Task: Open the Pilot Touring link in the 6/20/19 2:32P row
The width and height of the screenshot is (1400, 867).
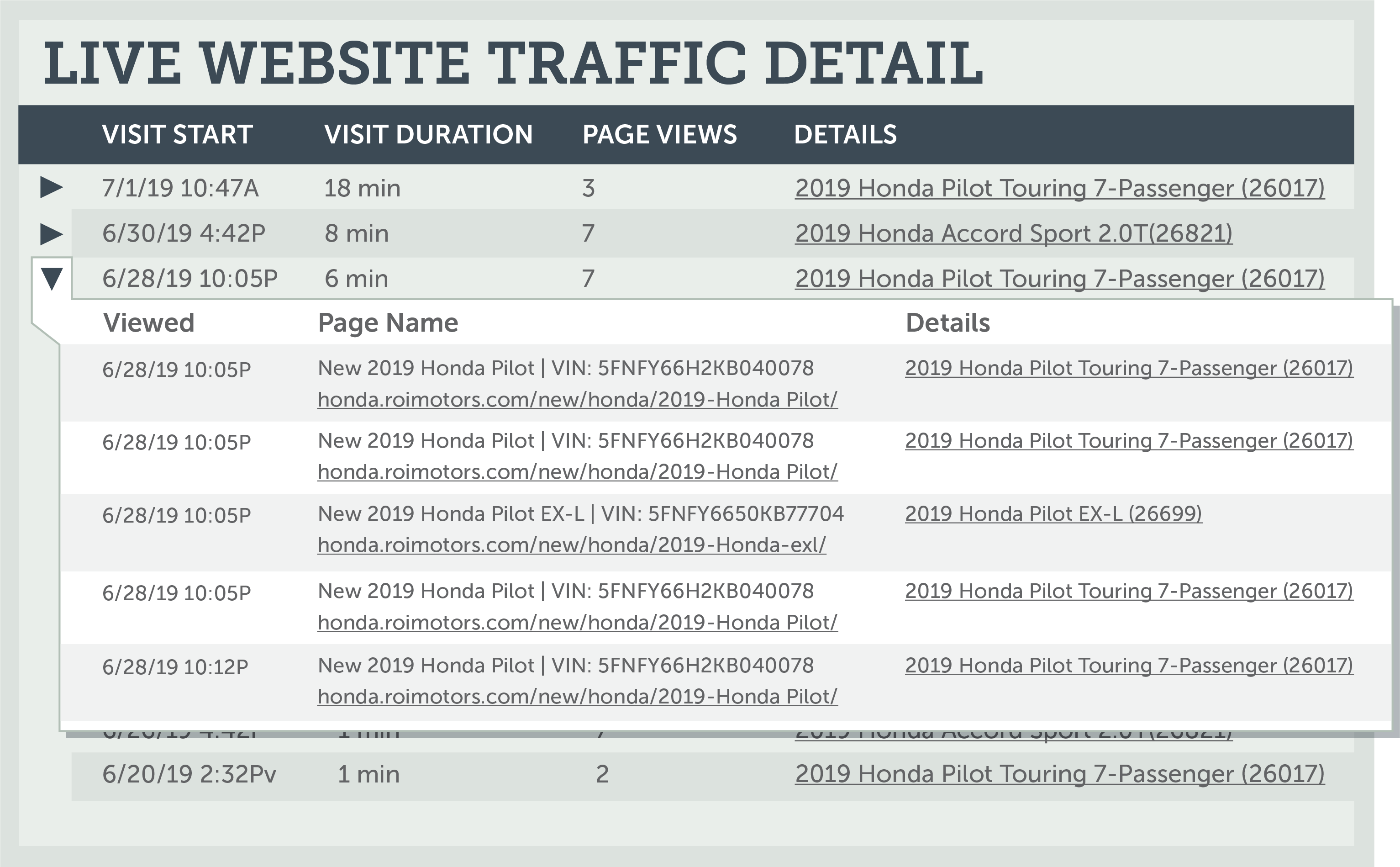Action: (1059, 774)
